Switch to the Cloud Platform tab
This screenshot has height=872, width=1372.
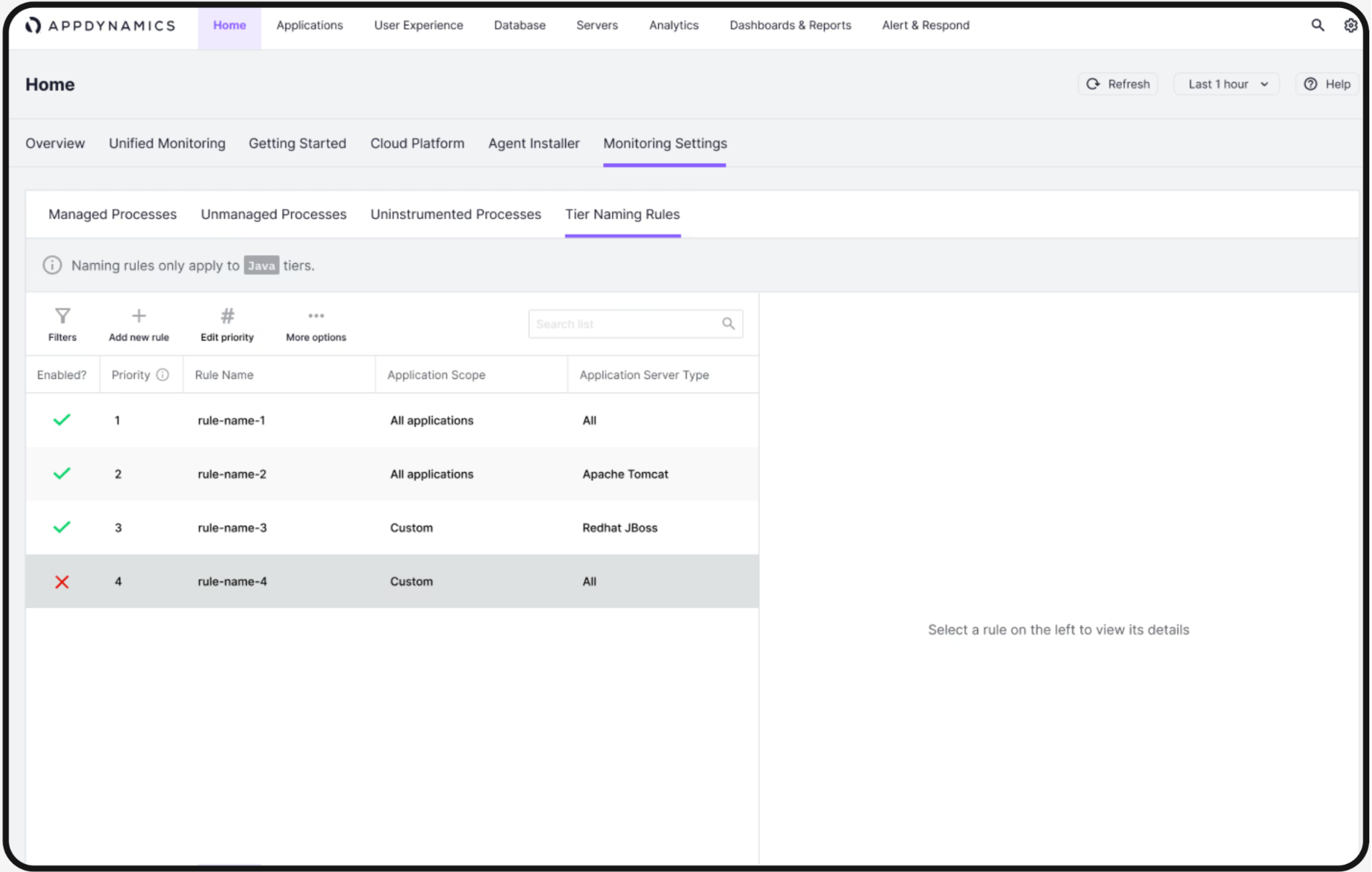417,143
